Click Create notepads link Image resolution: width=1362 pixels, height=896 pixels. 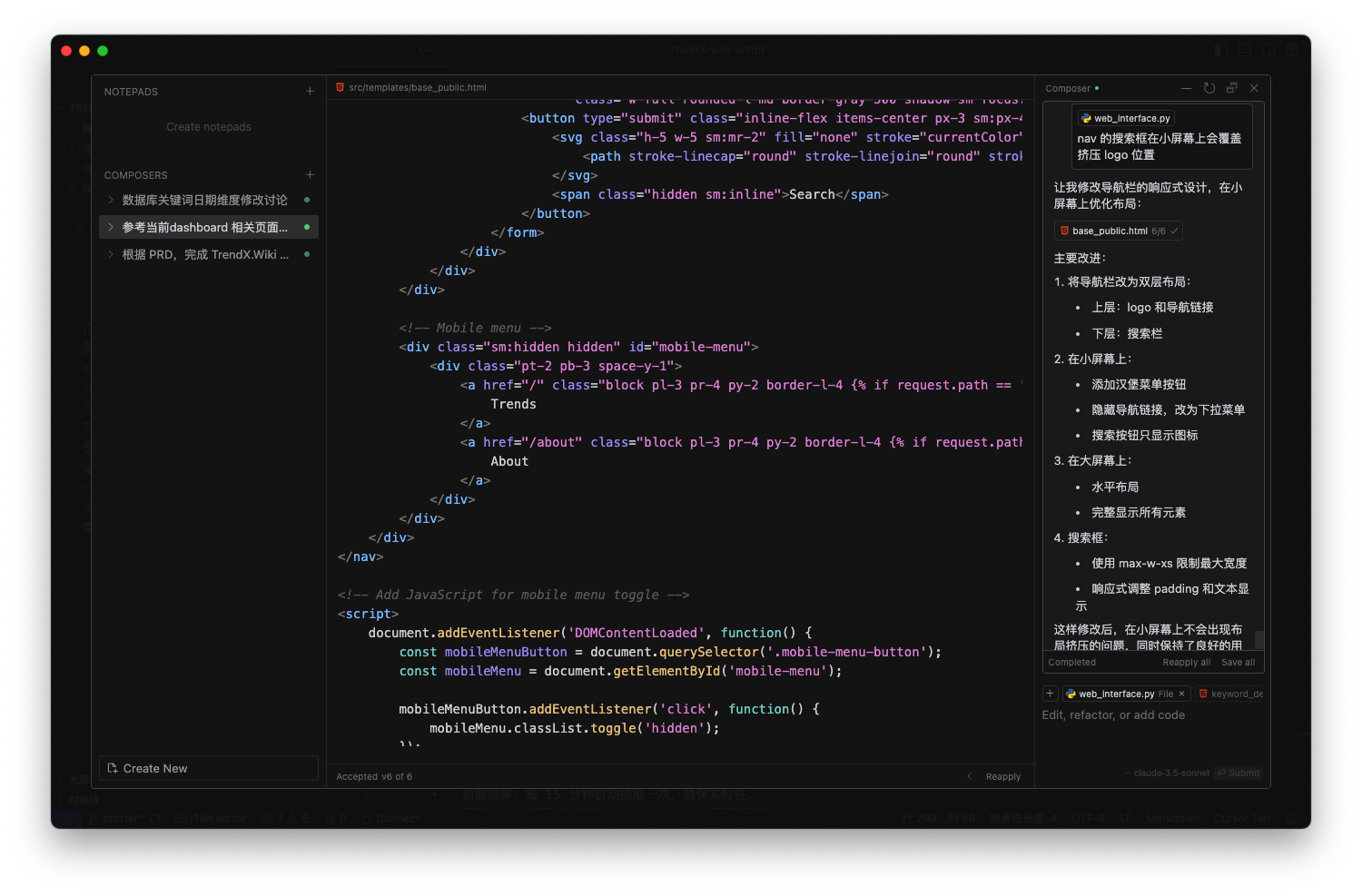[209, 127]
